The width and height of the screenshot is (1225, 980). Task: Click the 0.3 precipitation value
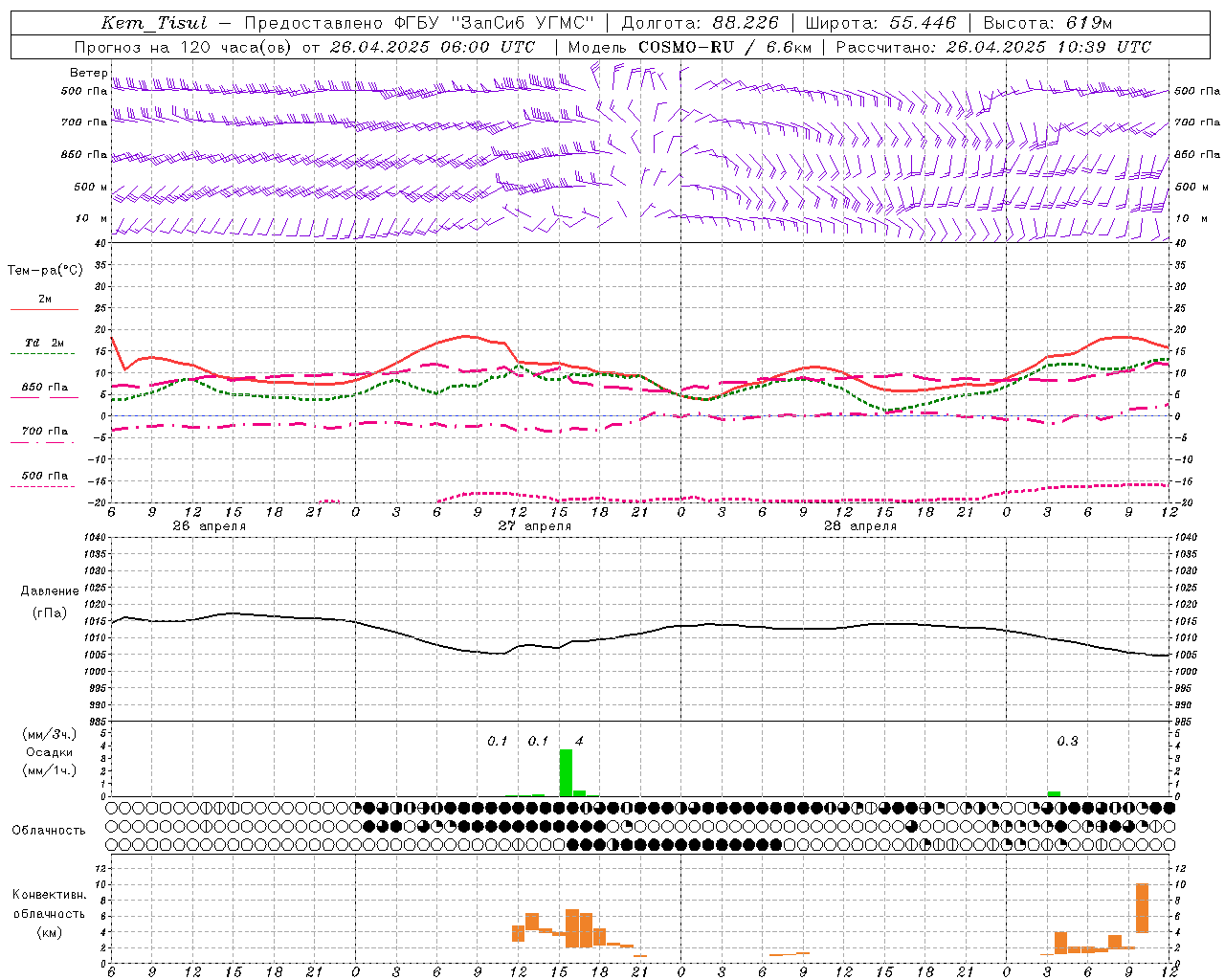tap(1067, 741)
